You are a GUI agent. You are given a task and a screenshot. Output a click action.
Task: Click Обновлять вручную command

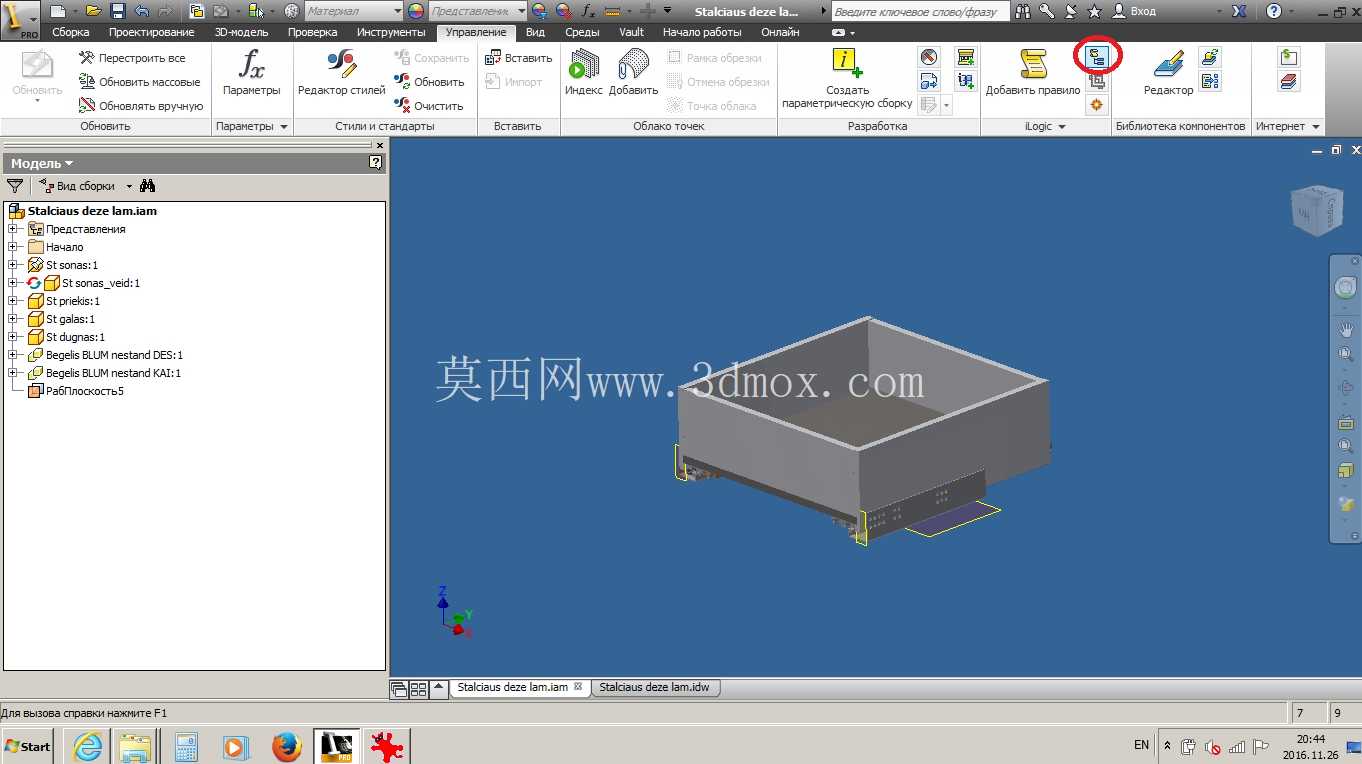click(141, 106)
